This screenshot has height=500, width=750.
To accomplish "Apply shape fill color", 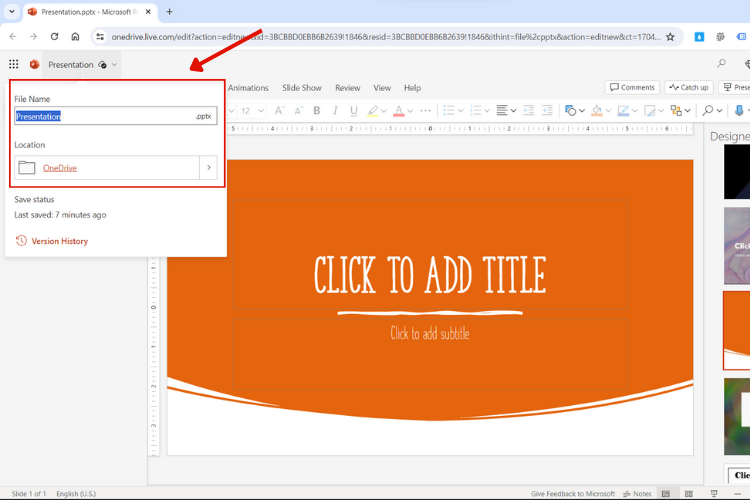I will pyautogui.click(x=597, y=111).
